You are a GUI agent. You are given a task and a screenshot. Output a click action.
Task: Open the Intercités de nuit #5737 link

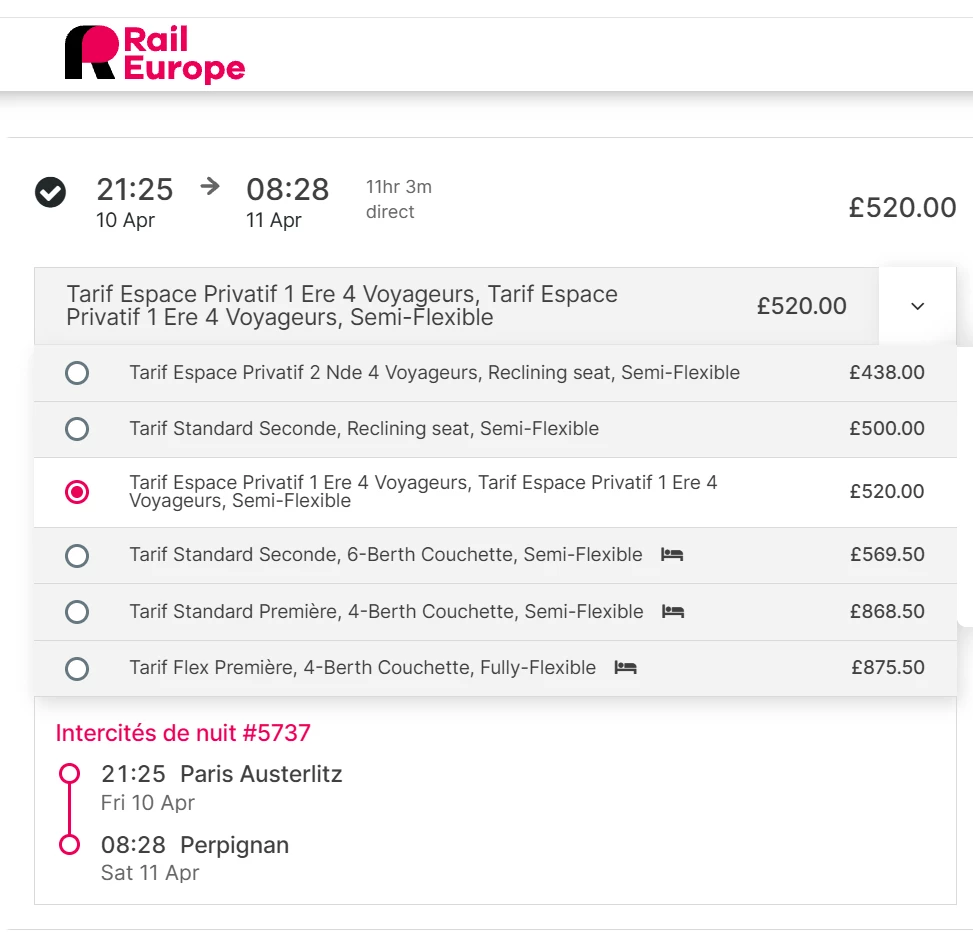tap(183, 733)
